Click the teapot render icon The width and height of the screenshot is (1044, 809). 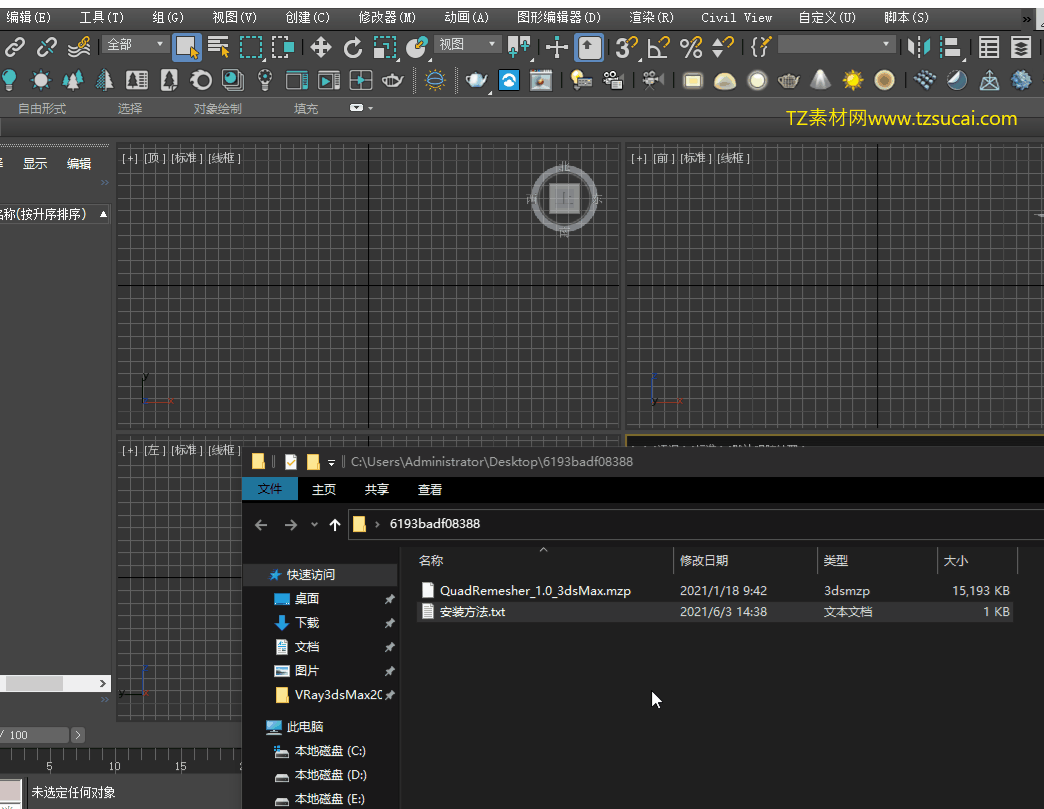(476, 80)
